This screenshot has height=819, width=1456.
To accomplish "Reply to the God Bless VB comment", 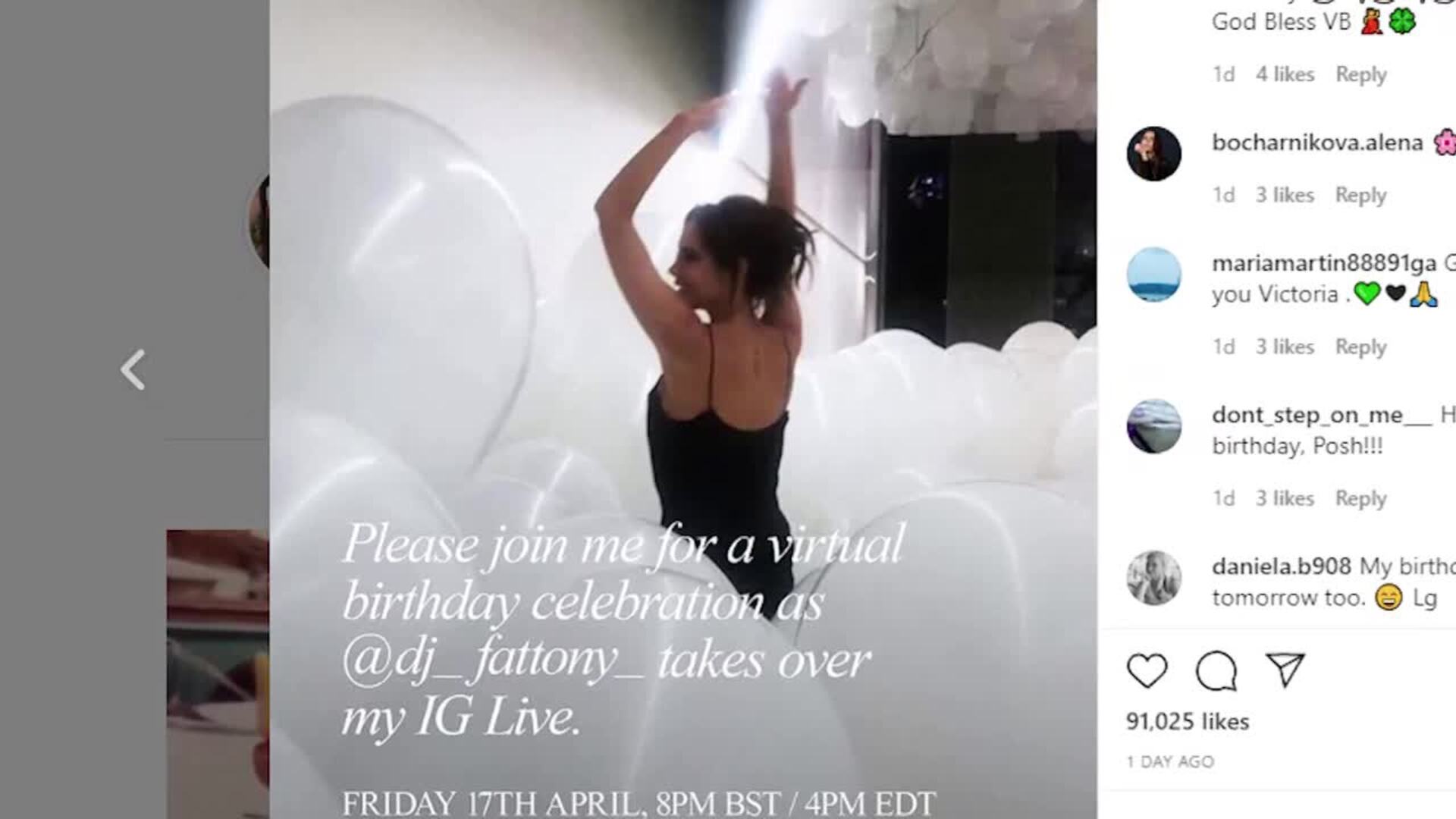I will pyautogui.click(x=1360, y=74).
